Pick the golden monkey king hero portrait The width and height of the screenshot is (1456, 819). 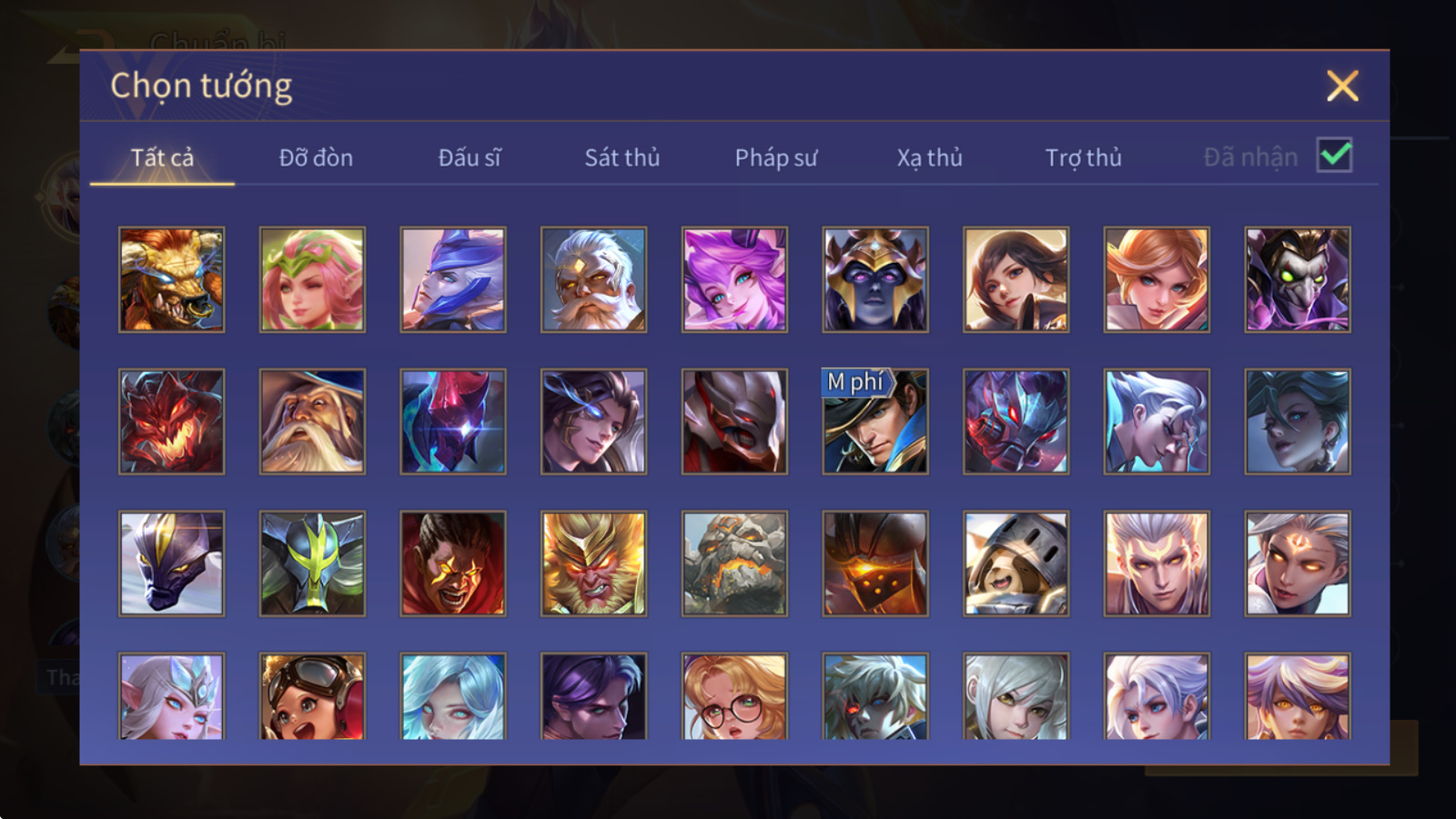pyautogui.click(x=593, y=563)
